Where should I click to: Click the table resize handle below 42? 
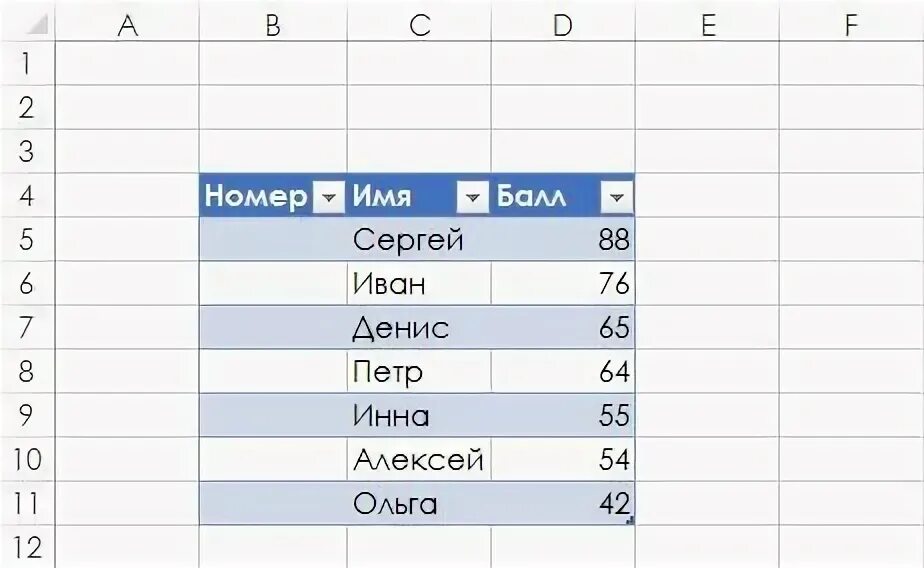pyautogui.click(x=630, y=520)
